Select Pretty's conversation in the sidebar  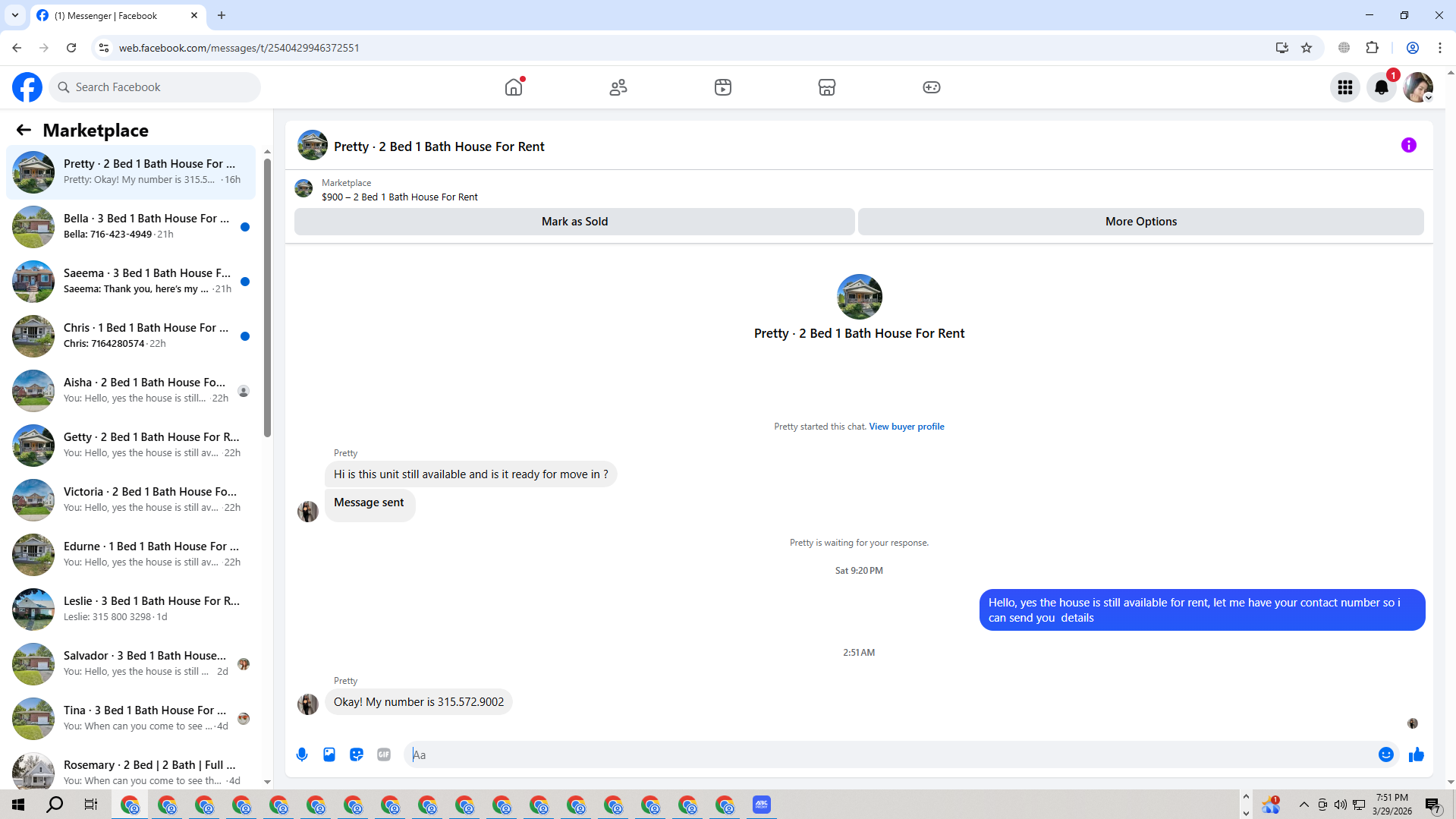[x=131, y=172]
